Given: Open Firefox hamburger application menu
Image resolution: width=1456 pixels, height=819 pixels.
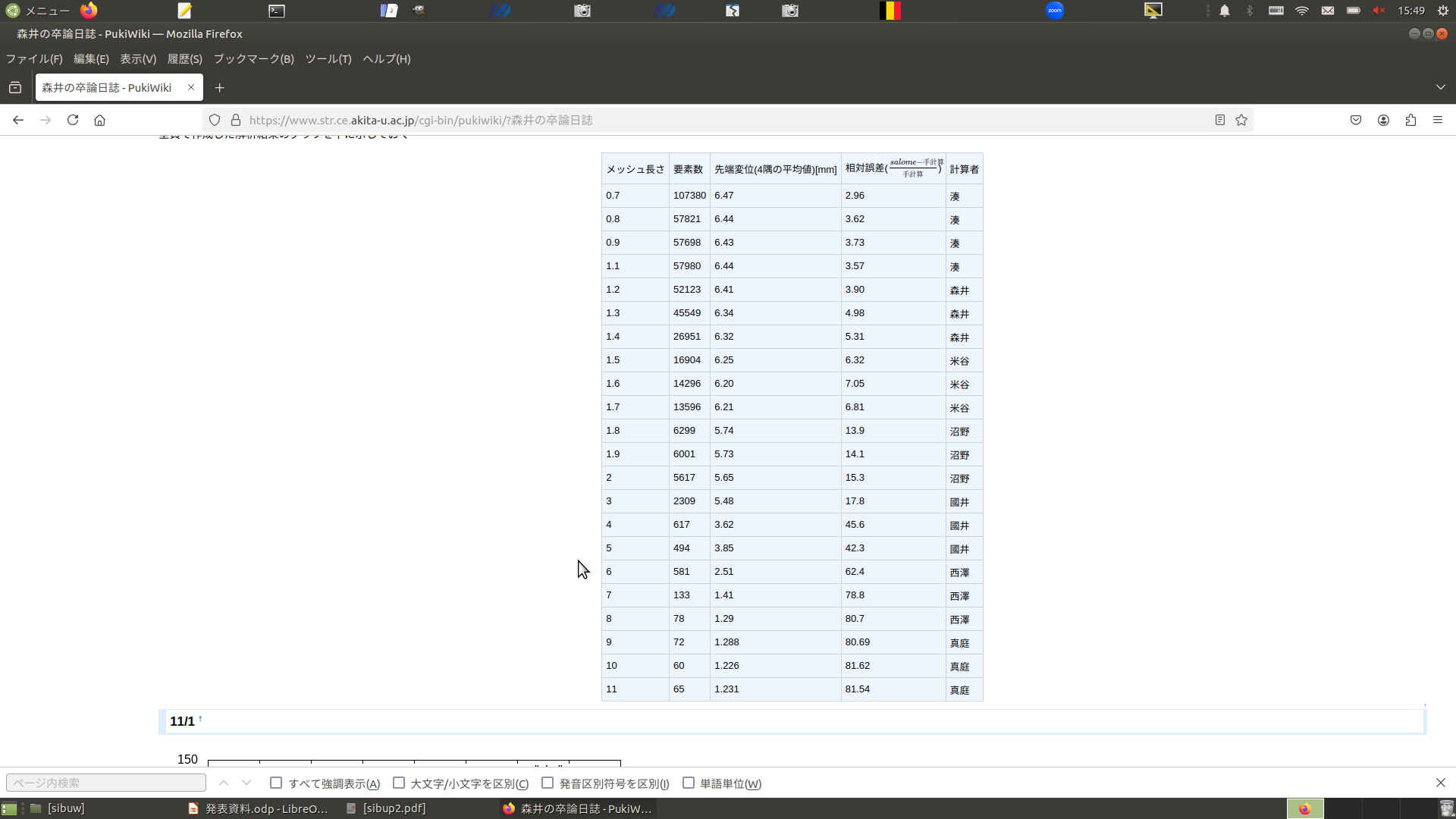Looking at the screenshot, I should pyautogui.click(x=1438, y=120).
